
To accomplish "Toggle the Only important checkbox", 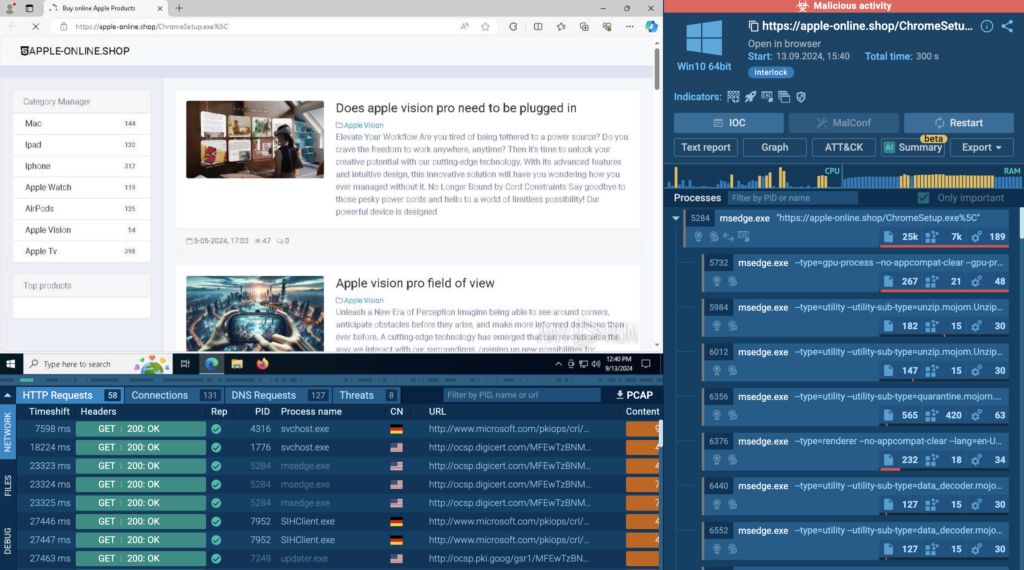I will point(923,198).
